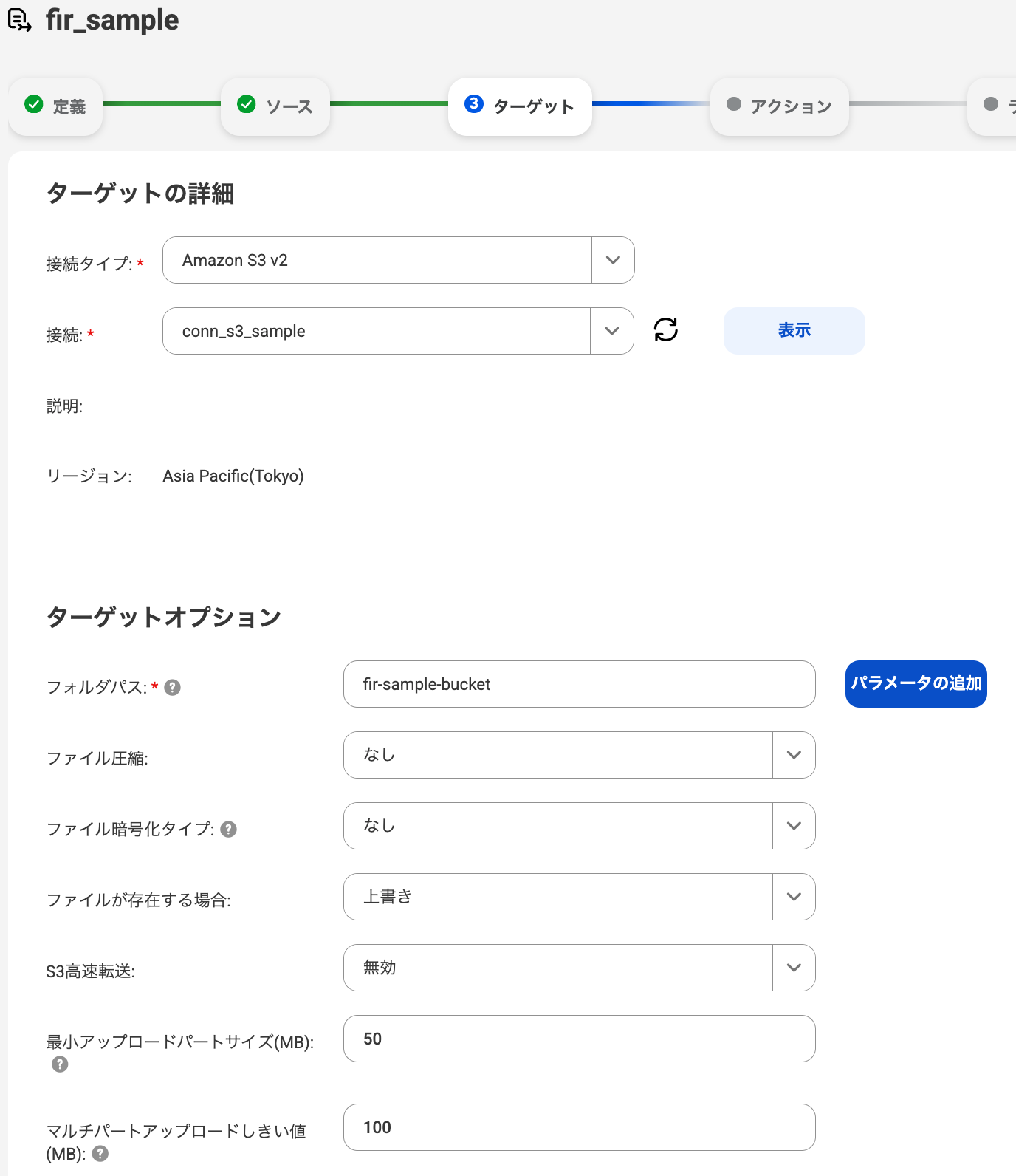The width and height of the screenshot is (1016, 1176).
Task: Expand the ファイル暗号化タイプ dropdown
Action: [x=794, y=826]
